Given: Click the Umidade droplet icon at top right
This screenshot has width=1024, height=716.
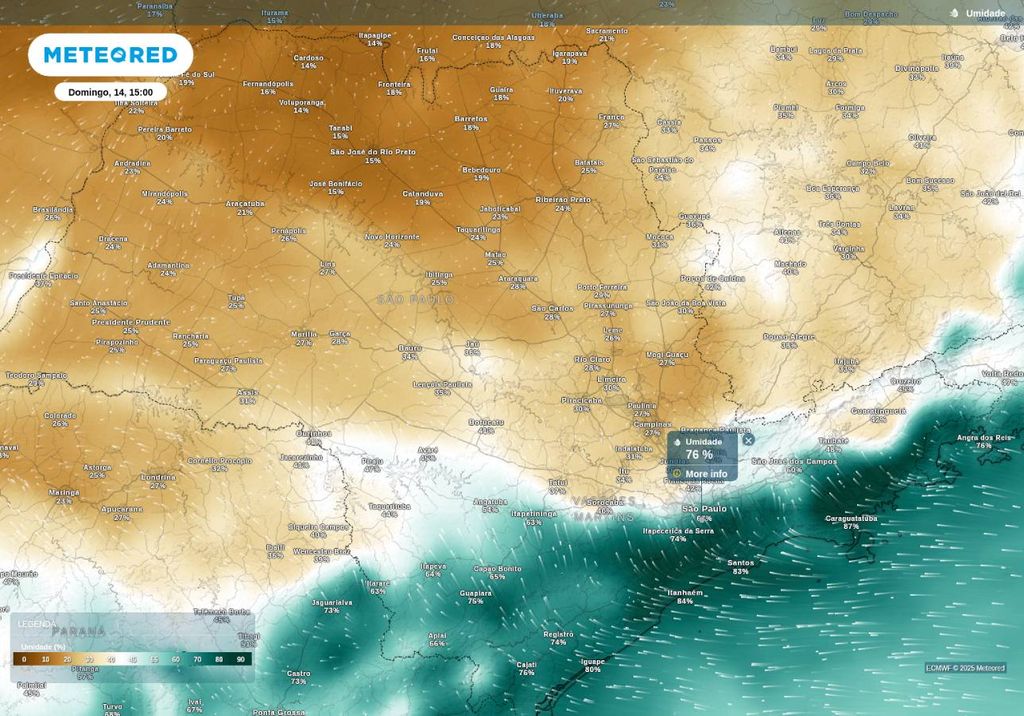Looking at the screenshot, I should tap(954, 13).
